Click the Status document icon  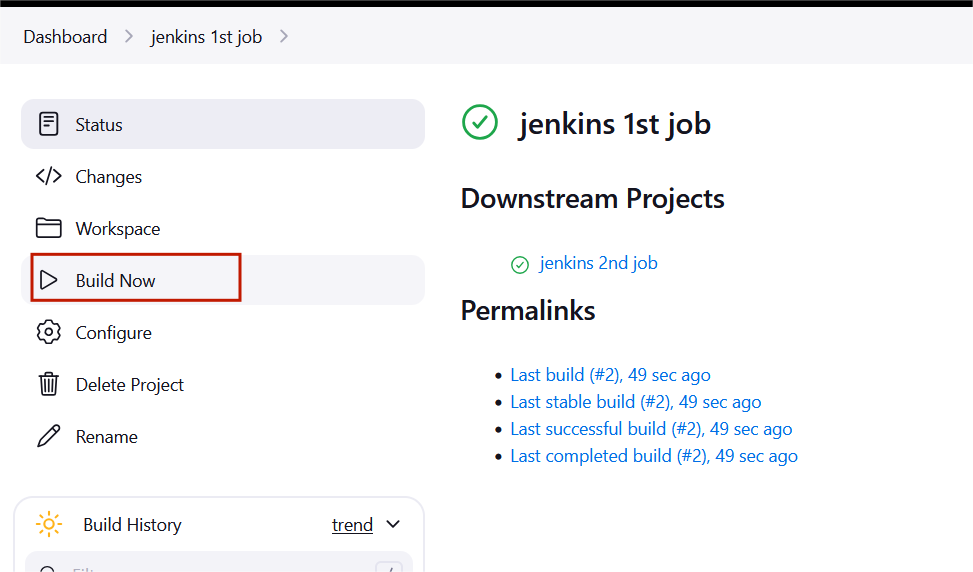click(48, 124)
